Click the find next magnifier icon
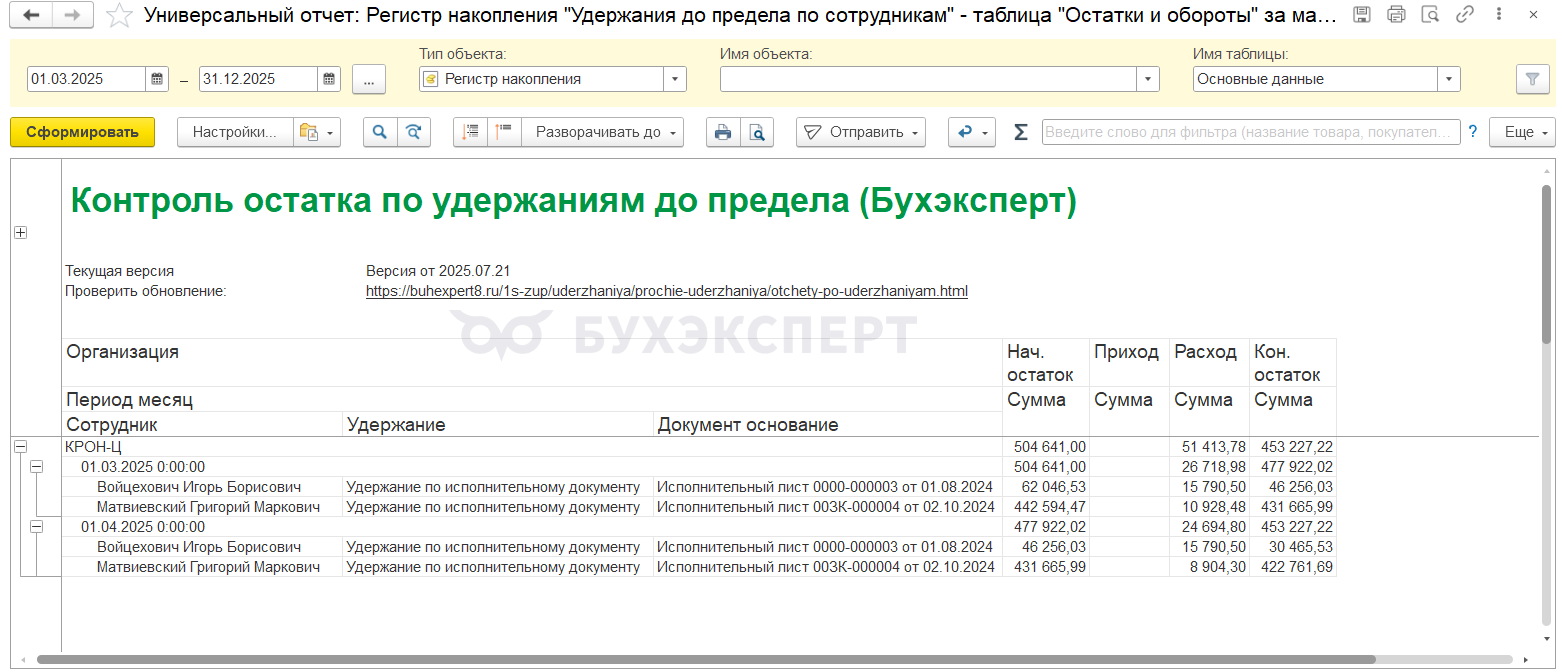 (414, 132)
